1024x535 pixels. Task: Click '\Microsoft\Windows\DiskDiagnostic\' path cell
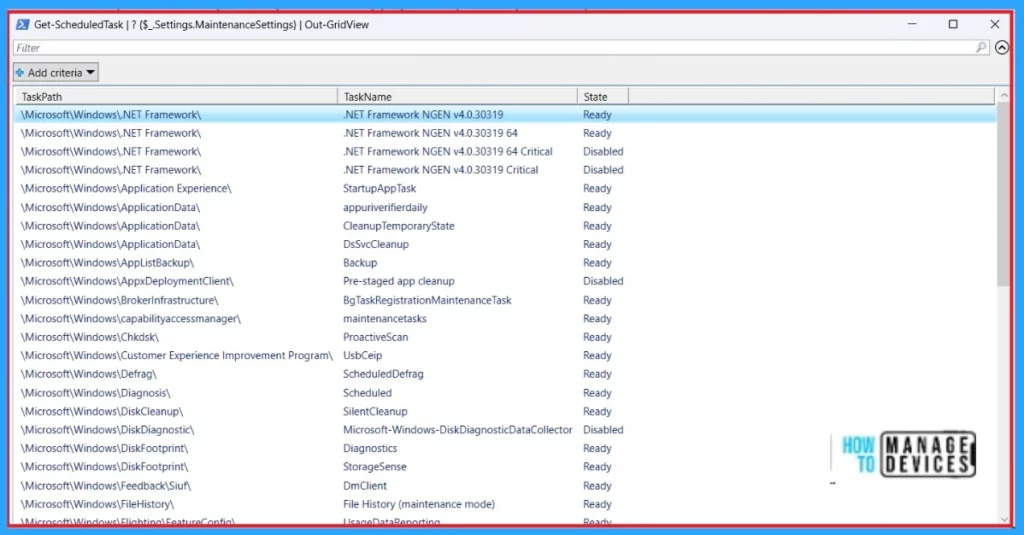[x=107, y=430]
